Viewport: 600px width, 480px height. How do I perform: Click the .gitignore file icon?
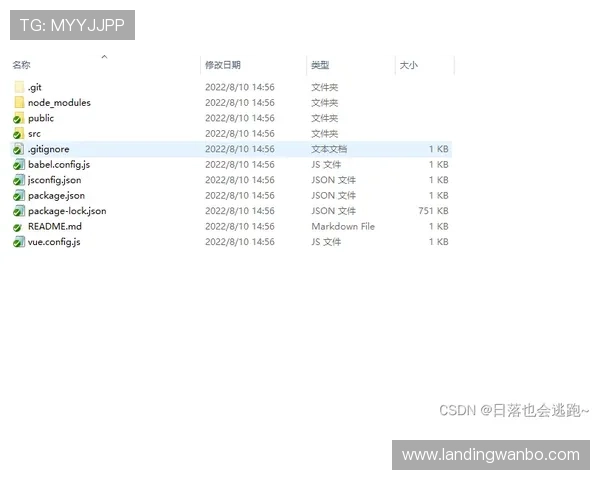(18, 149)
